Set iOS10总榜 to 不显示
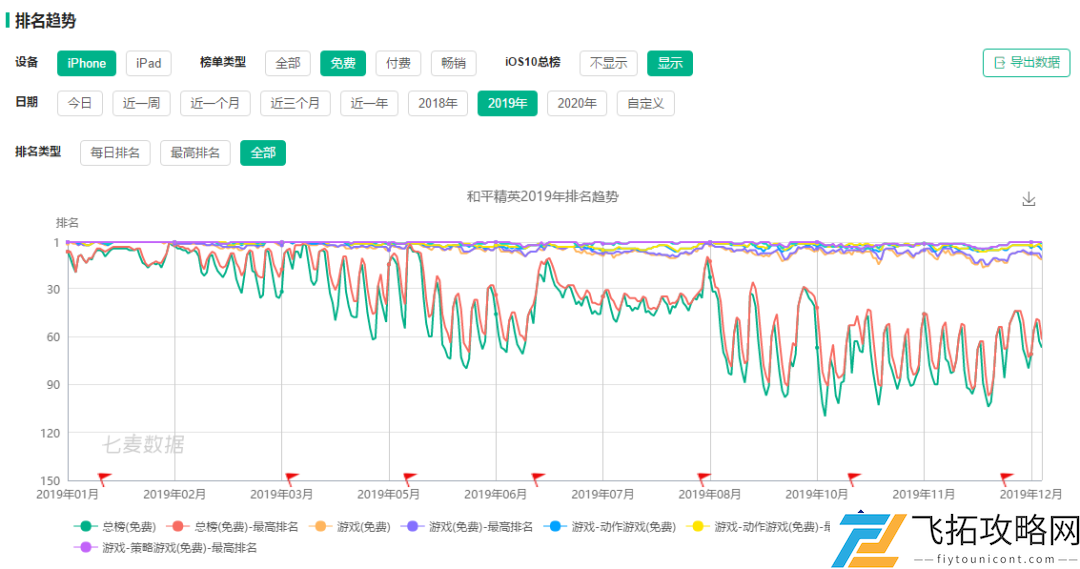The image size is (1080, 569). point(608,63)
